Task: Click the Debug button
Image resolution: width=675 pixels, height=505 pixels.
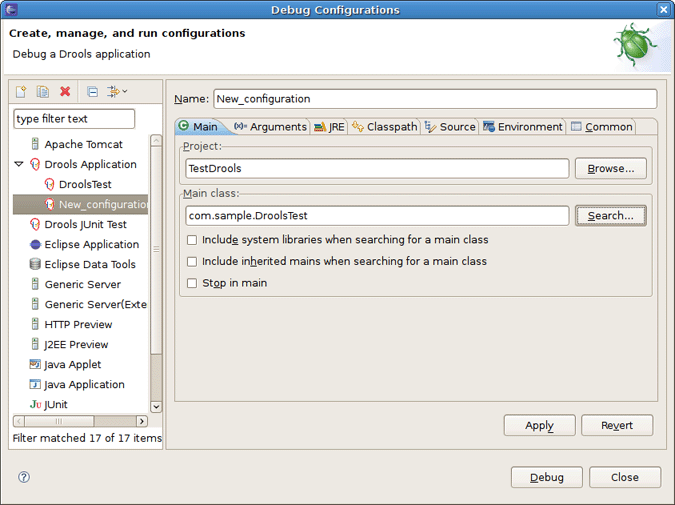Action: [547, 477]
